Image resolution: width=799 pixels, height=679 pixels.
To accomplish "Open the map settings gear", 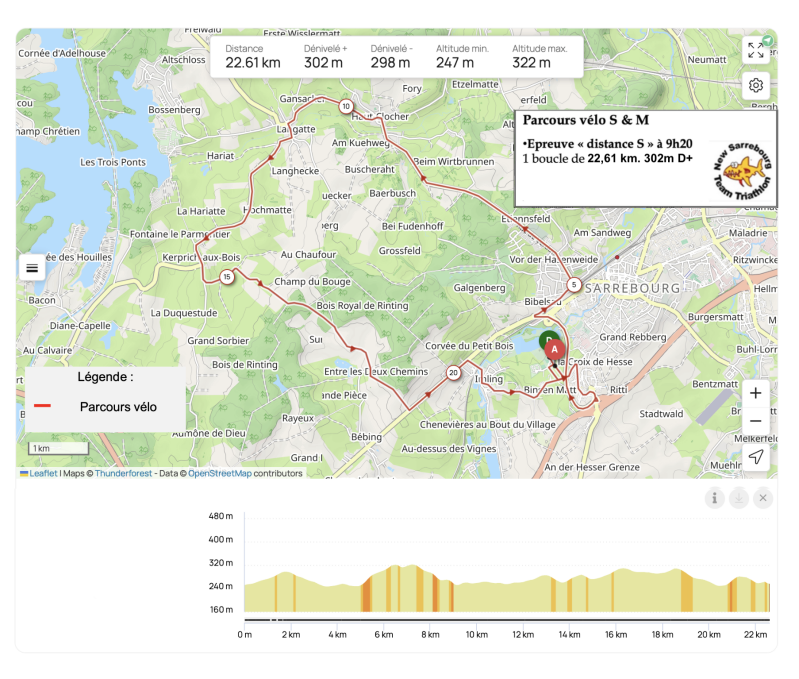I will 755,85.
